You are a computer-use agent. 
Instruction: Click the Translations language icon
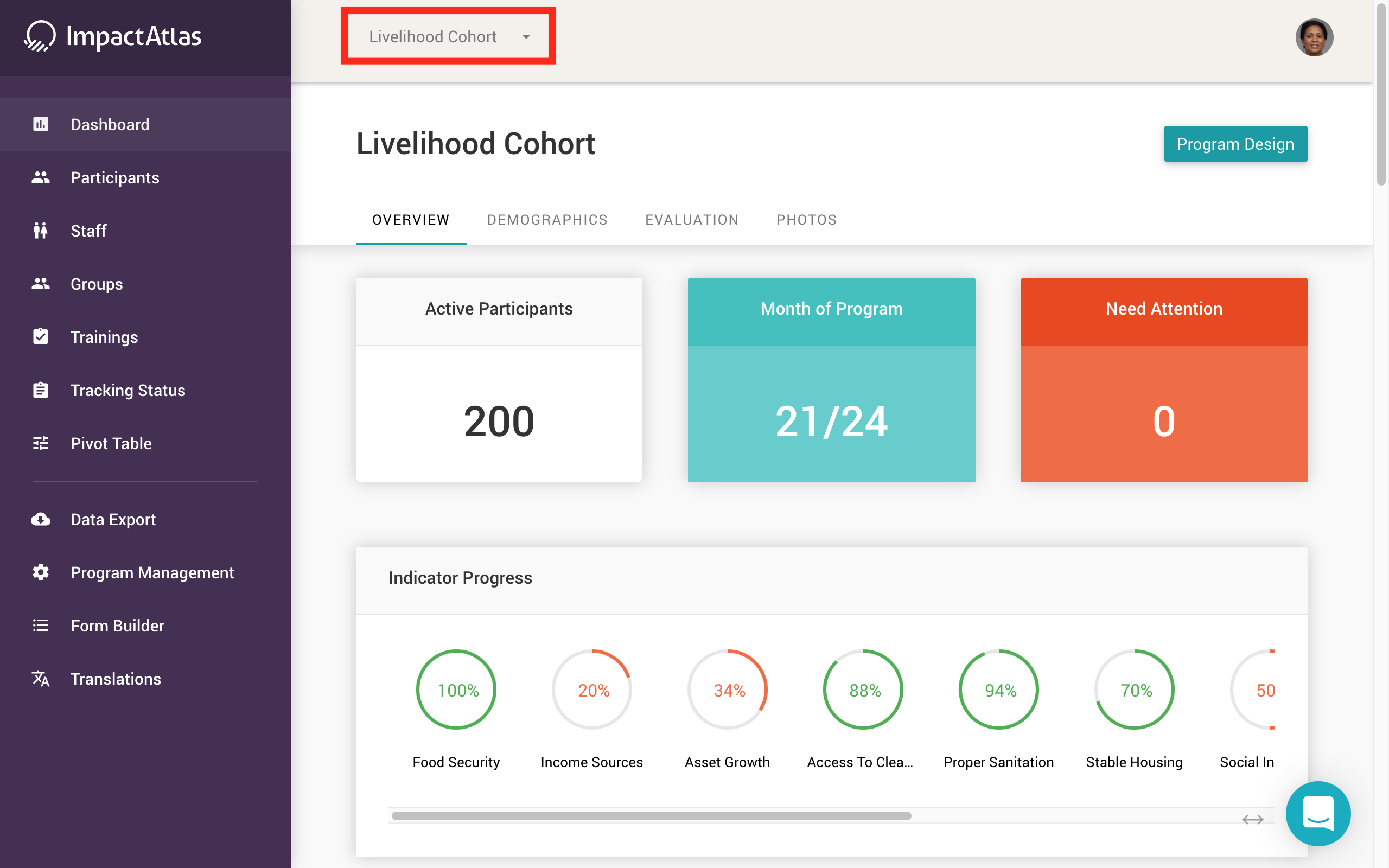click(x=40, y=679)
